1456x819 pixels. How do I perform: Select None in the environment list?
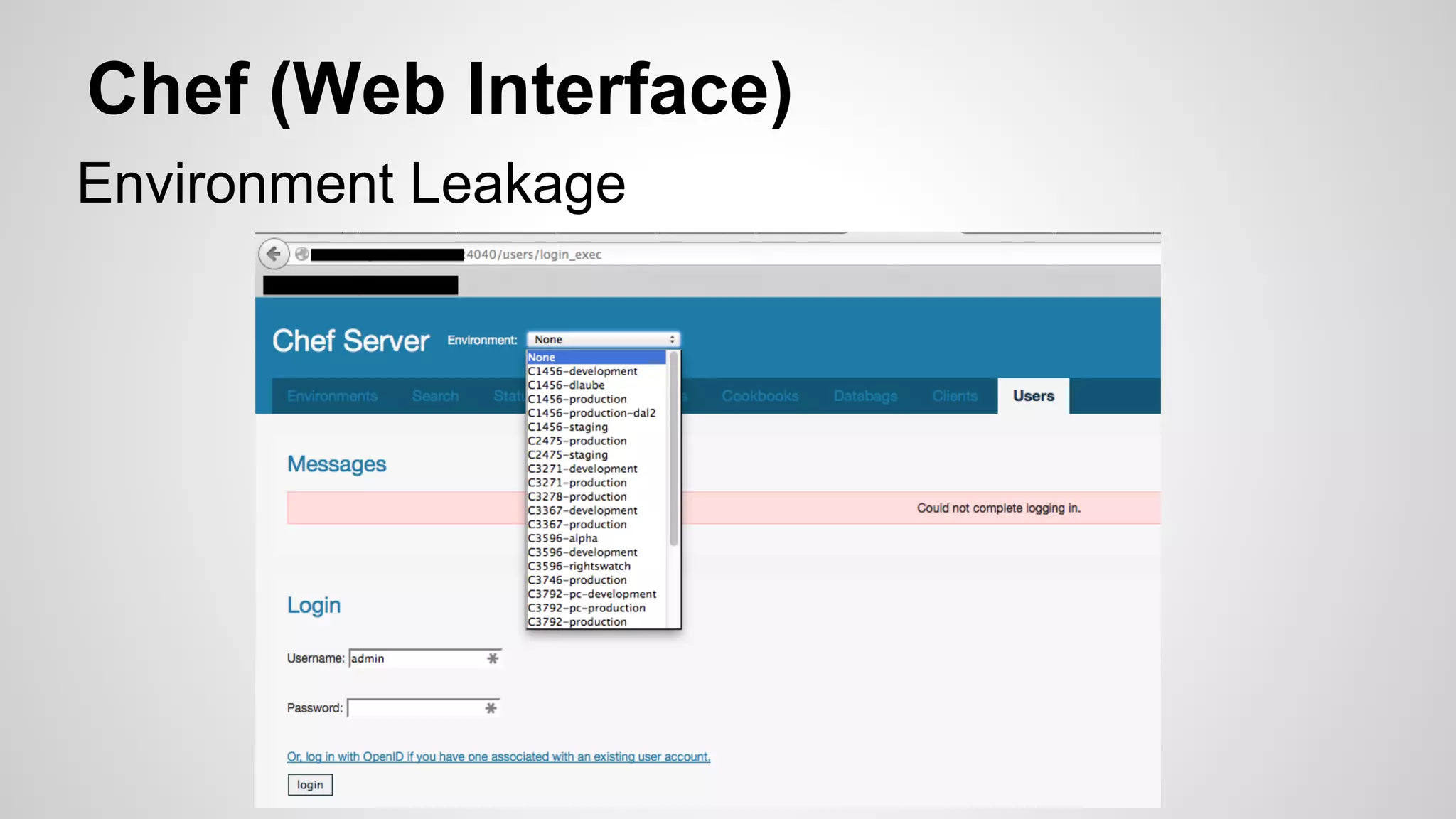[596, 358]
